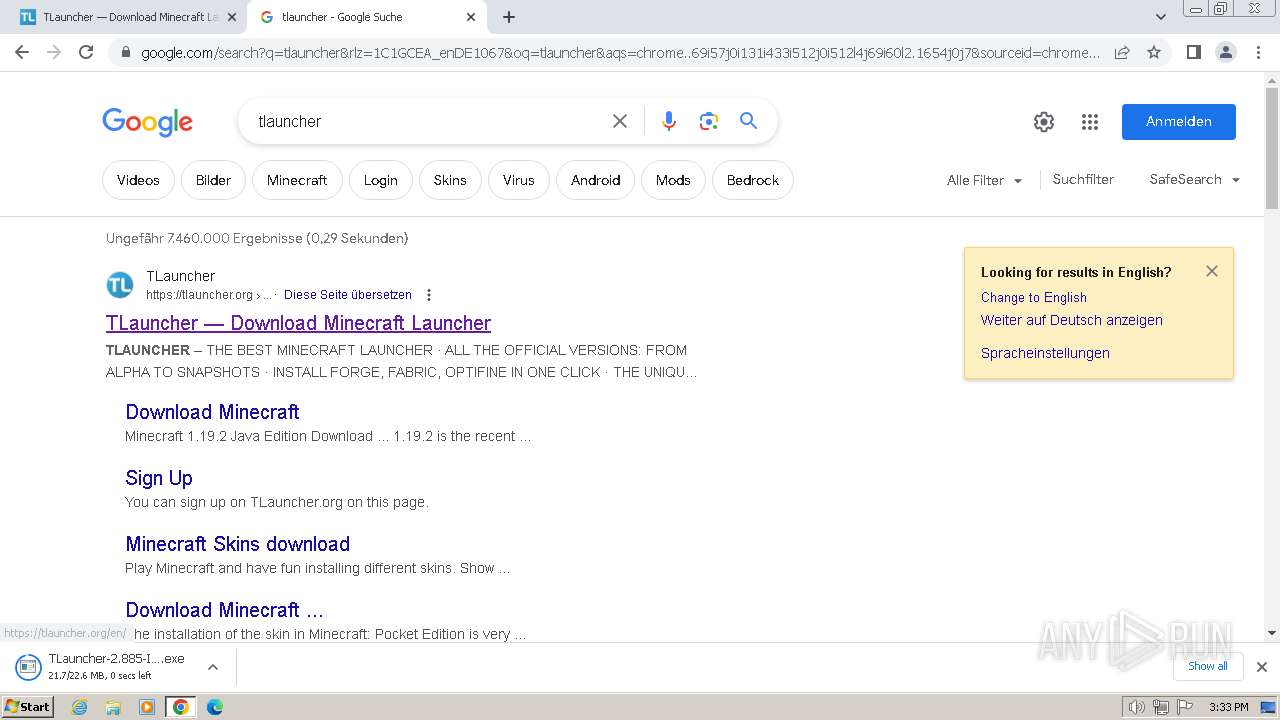Bookmark this page with the star icon

click(x=1154, y=52)
